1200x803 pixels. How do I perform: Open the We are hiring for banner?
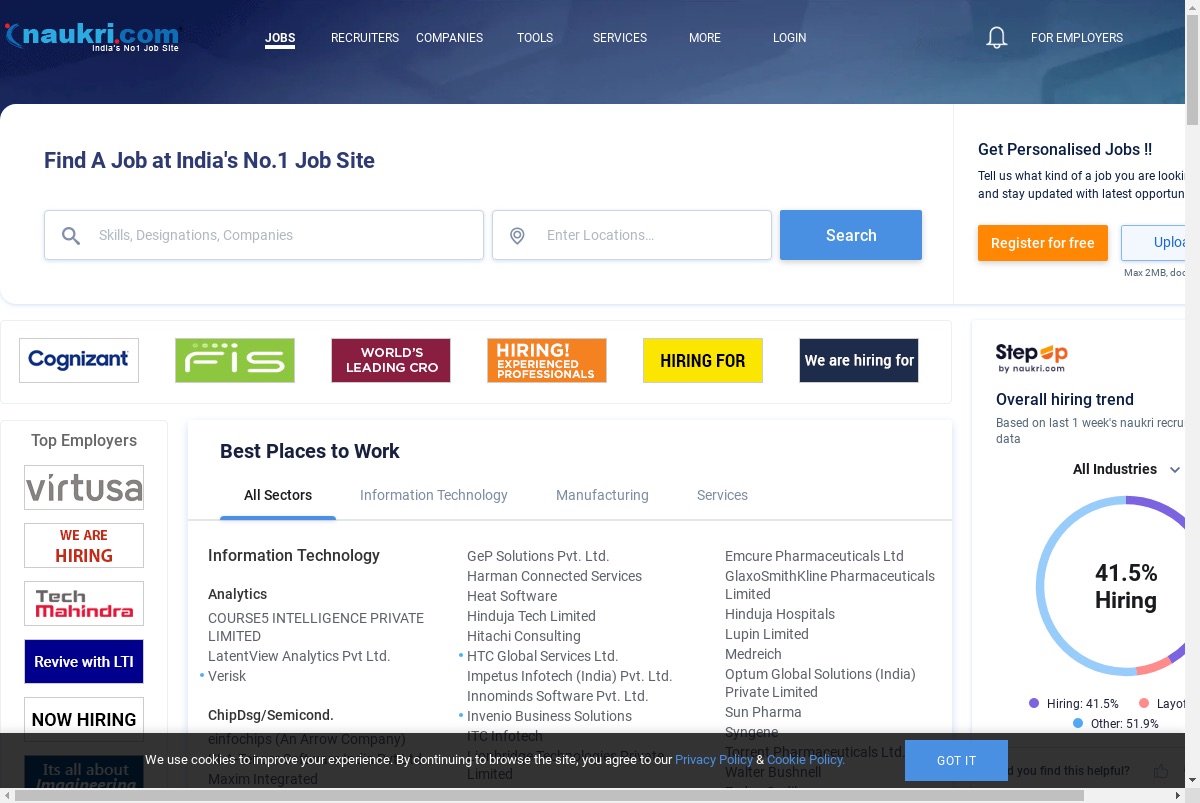[859, 360]
